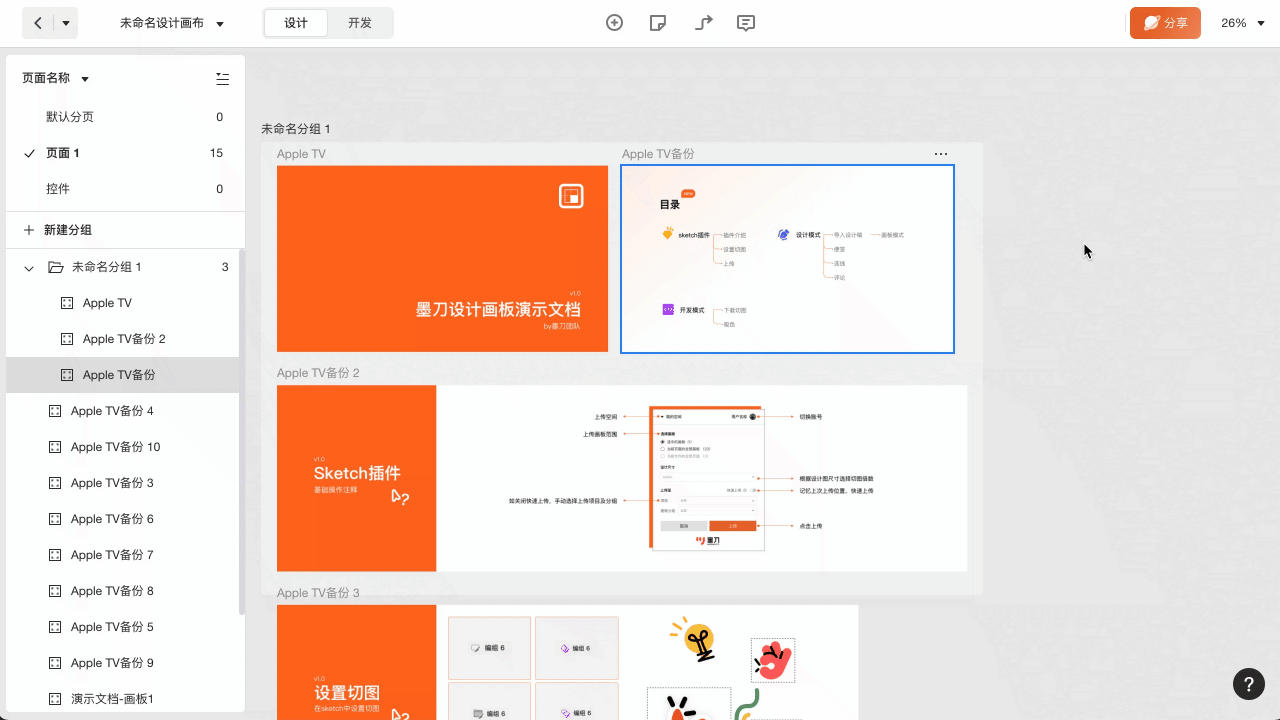This screenshot has height=720, width=1280.
Task: Select Apple TV备份 7 in the list
Action: tap(122, 555)
